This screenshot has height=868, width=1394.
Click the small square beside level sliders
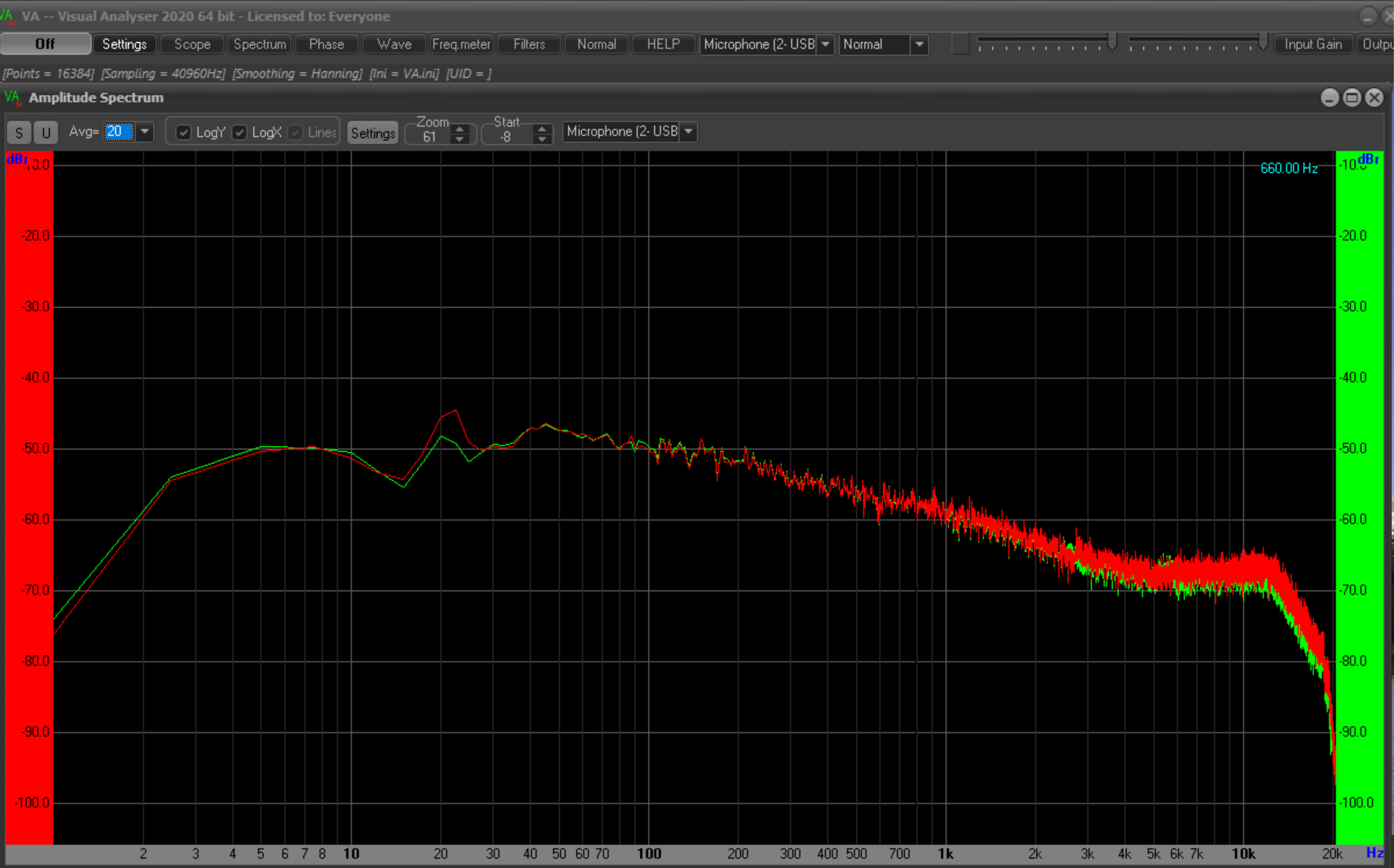point(960,44)
